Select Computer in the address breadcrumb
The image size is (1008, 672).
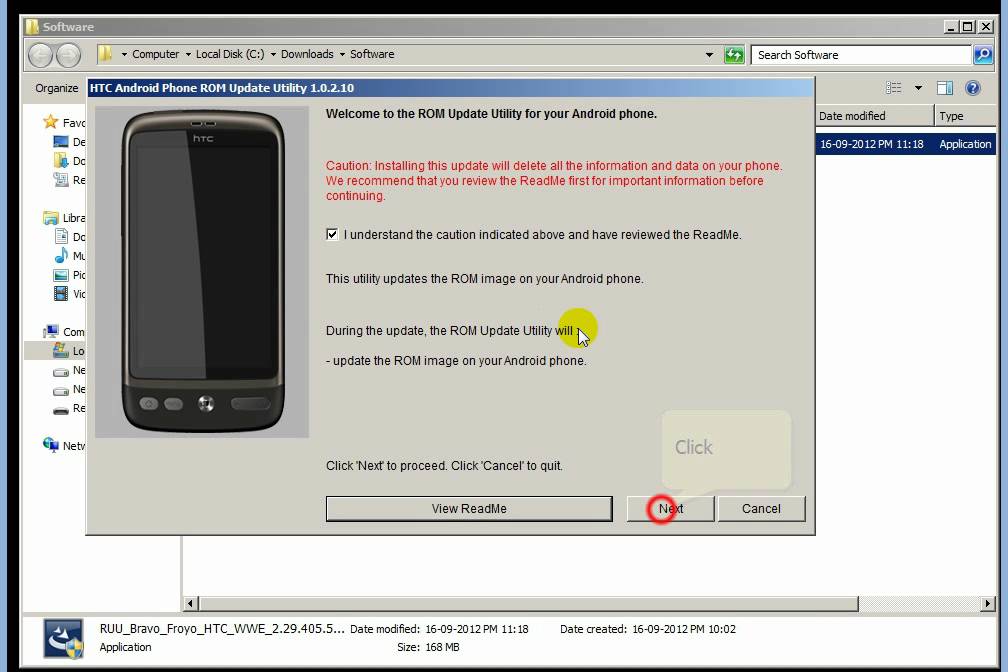(156, 55)
